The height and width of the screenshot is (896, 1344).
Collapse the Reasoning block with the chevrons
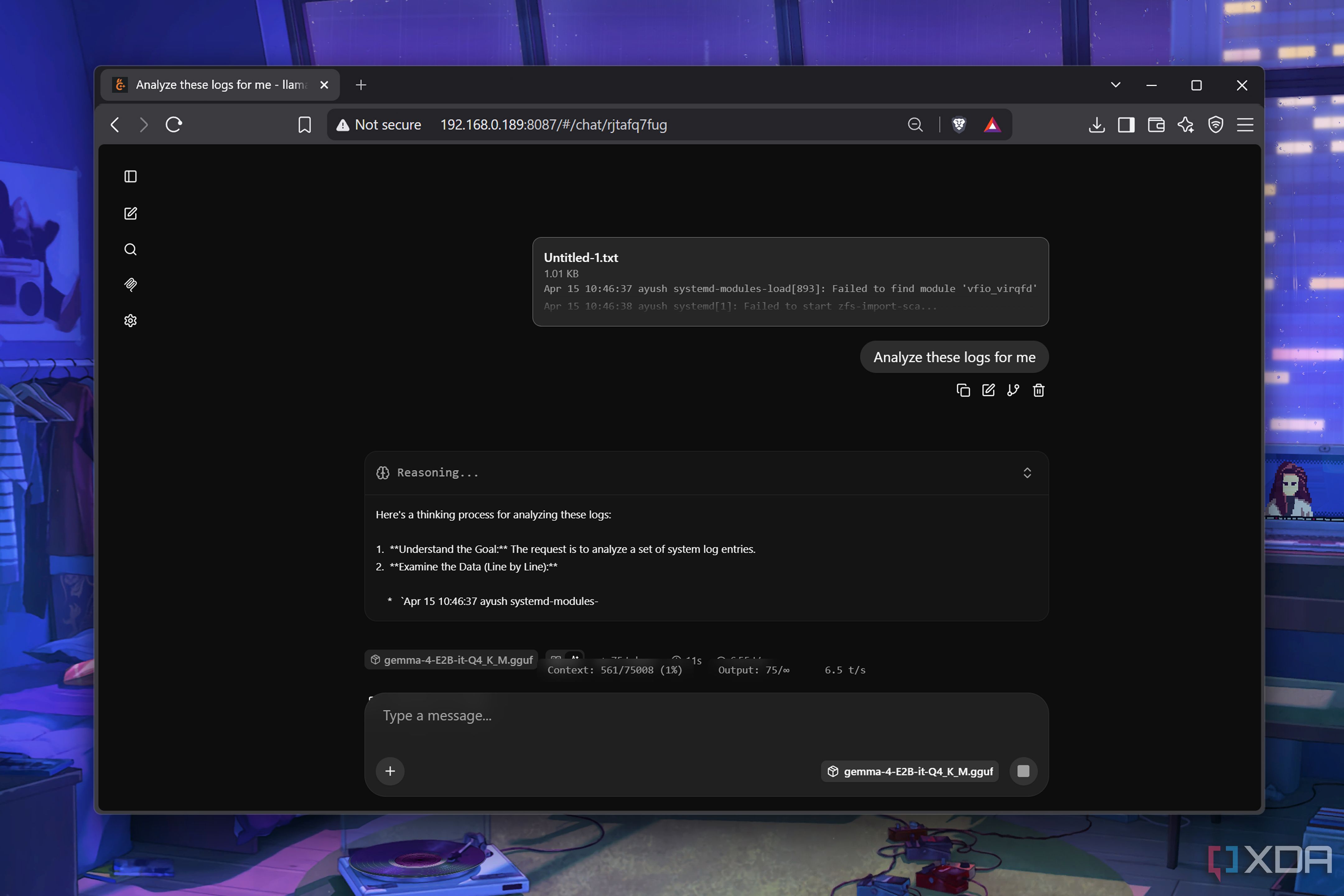coord(1027,473)
